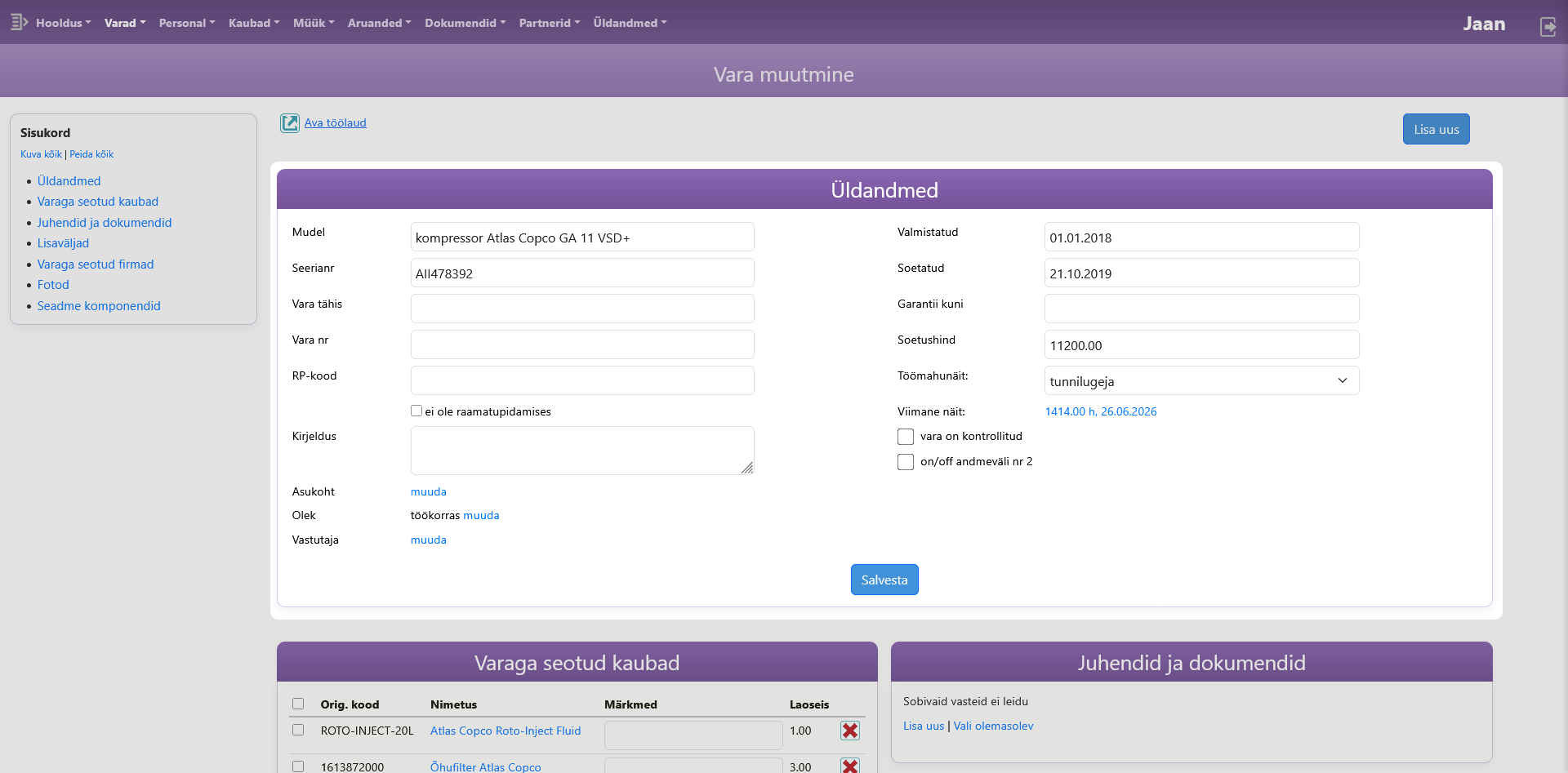Viewport: 1568px width, 773px height.
Task: Focus the 'Vara nr' input field
Action: pyautogui.click(x=582, y=344)
